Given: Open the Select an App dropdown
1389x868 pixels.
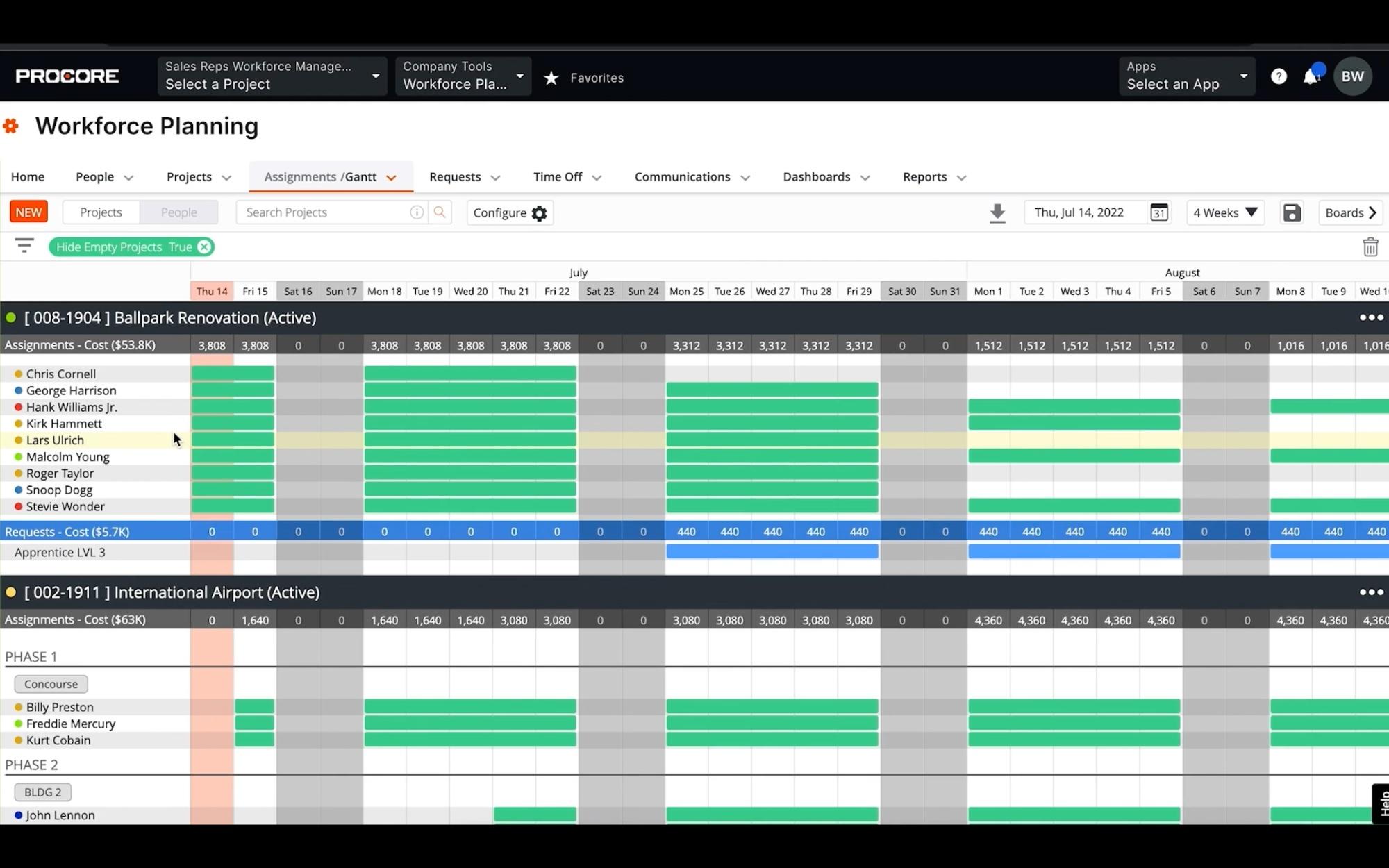Looking at the screenshot, I should pyautogui.click(x=1186, y=76).
